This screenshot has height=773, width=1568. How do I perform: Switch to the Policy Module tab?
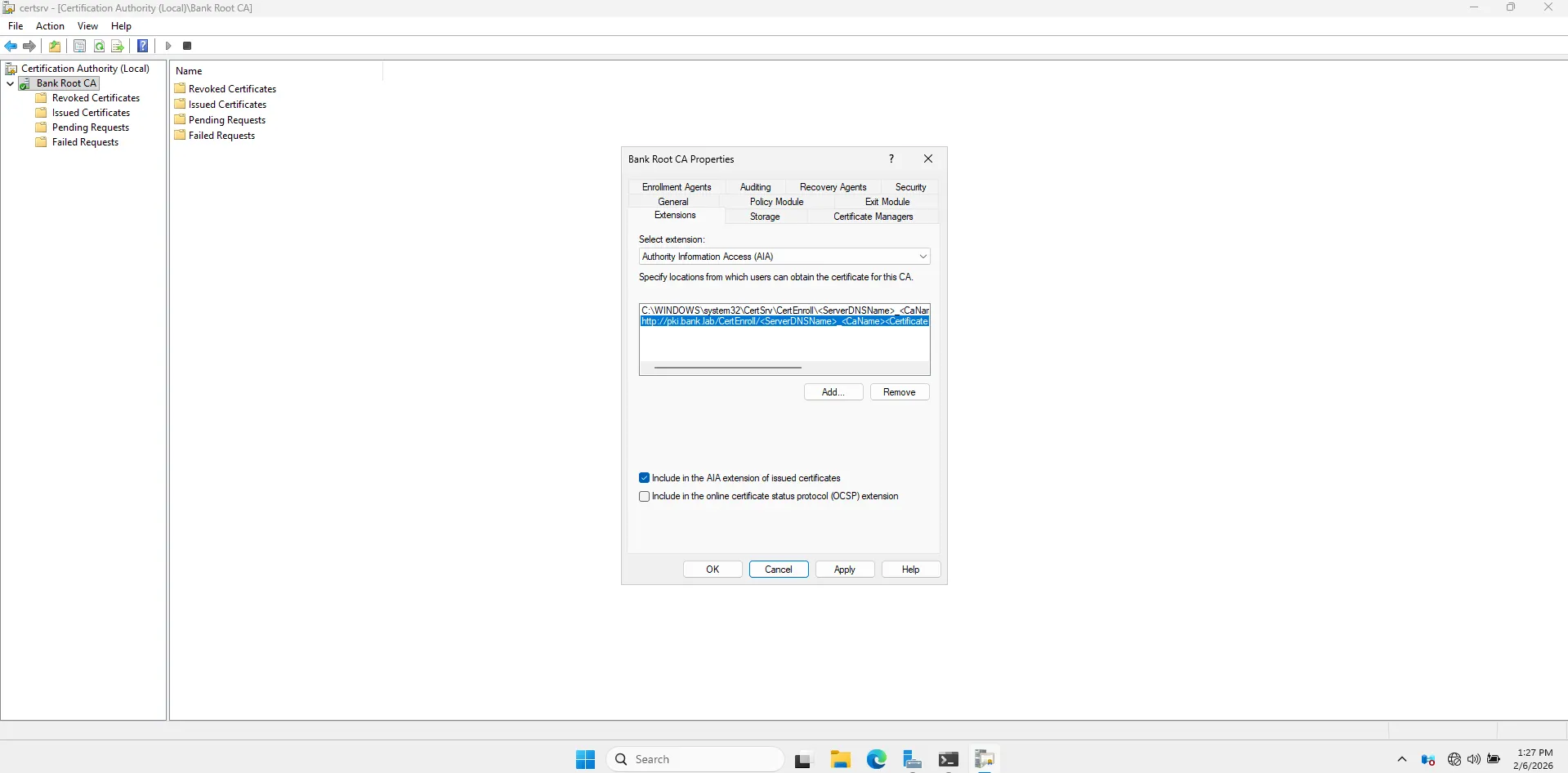776,202
